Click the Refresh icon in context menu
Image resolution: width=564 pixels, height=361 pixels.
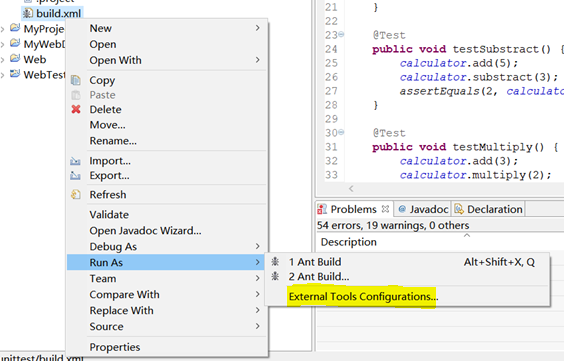(x=76, y=195)
